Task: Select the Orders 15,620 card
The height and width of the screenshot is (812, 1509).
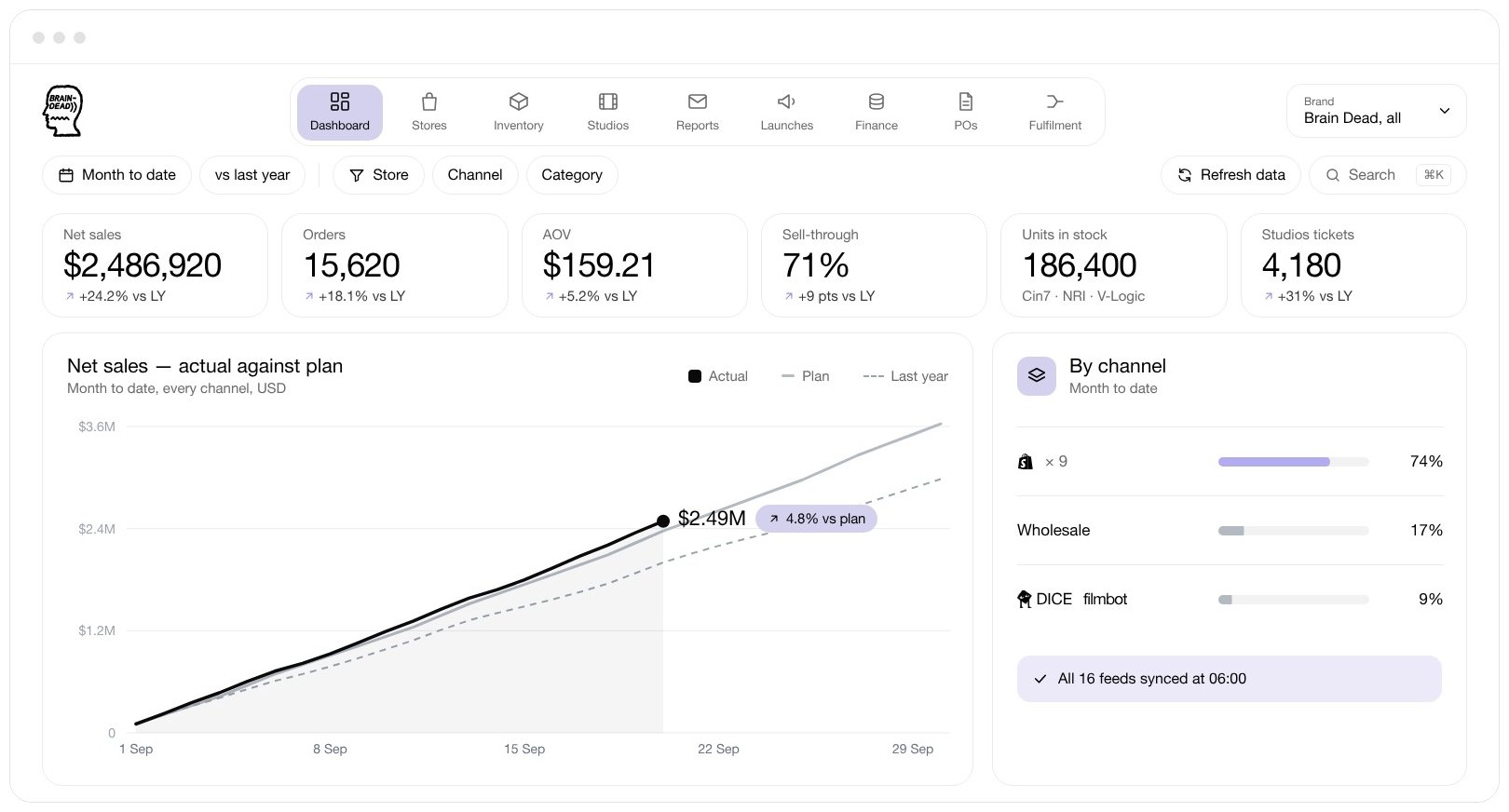Action: (395, 265)
